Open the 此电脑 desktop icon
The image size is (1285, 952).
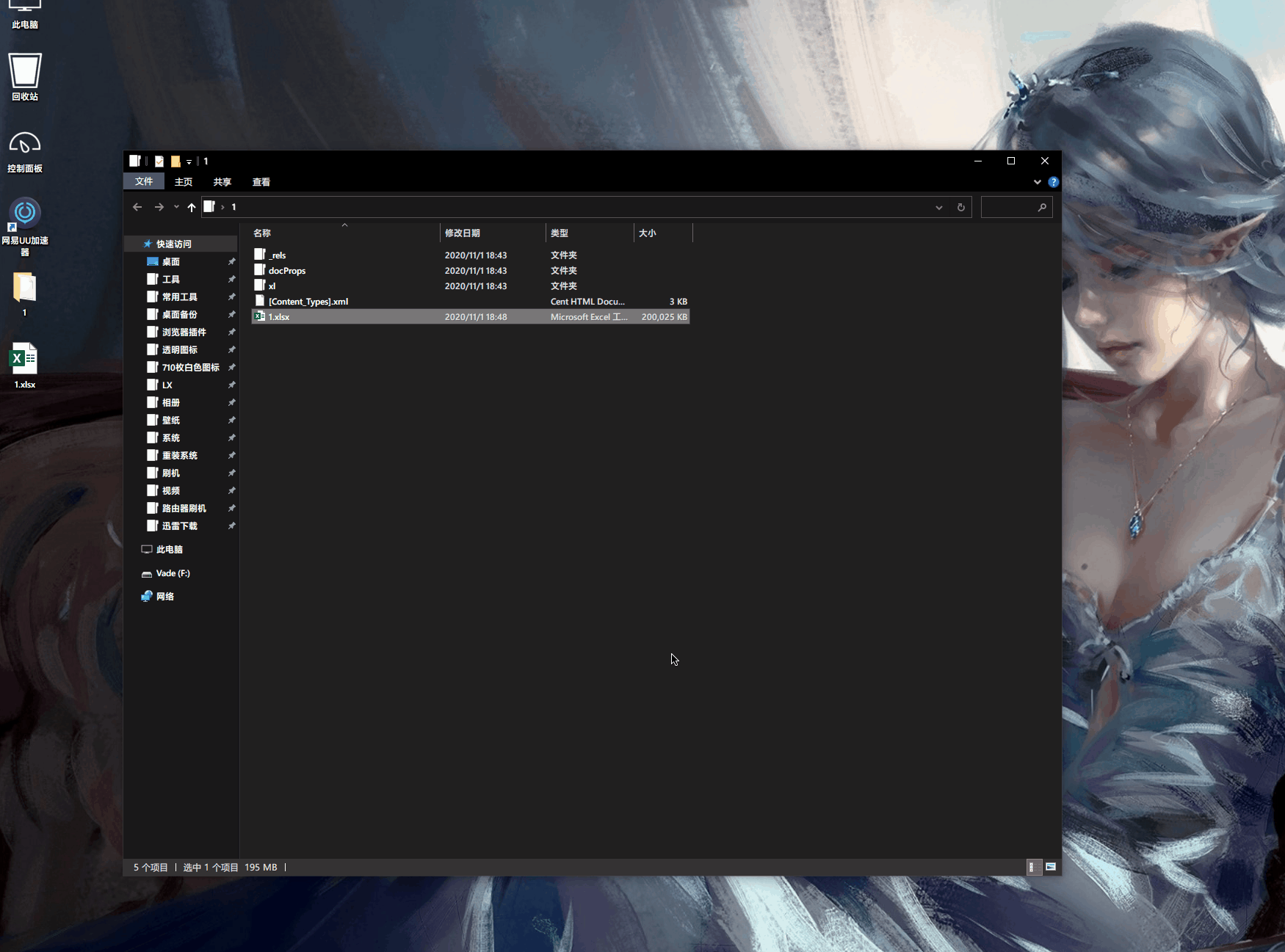24,14
